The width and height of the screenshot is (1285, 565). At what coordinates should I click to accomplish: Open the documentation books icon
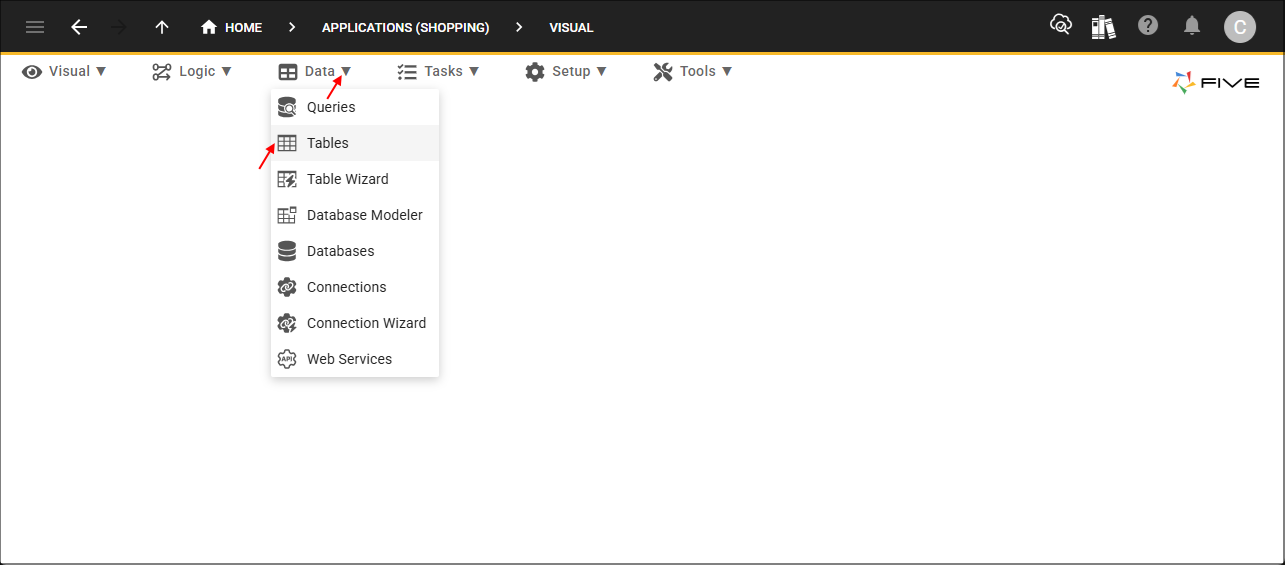(1103, 27)
